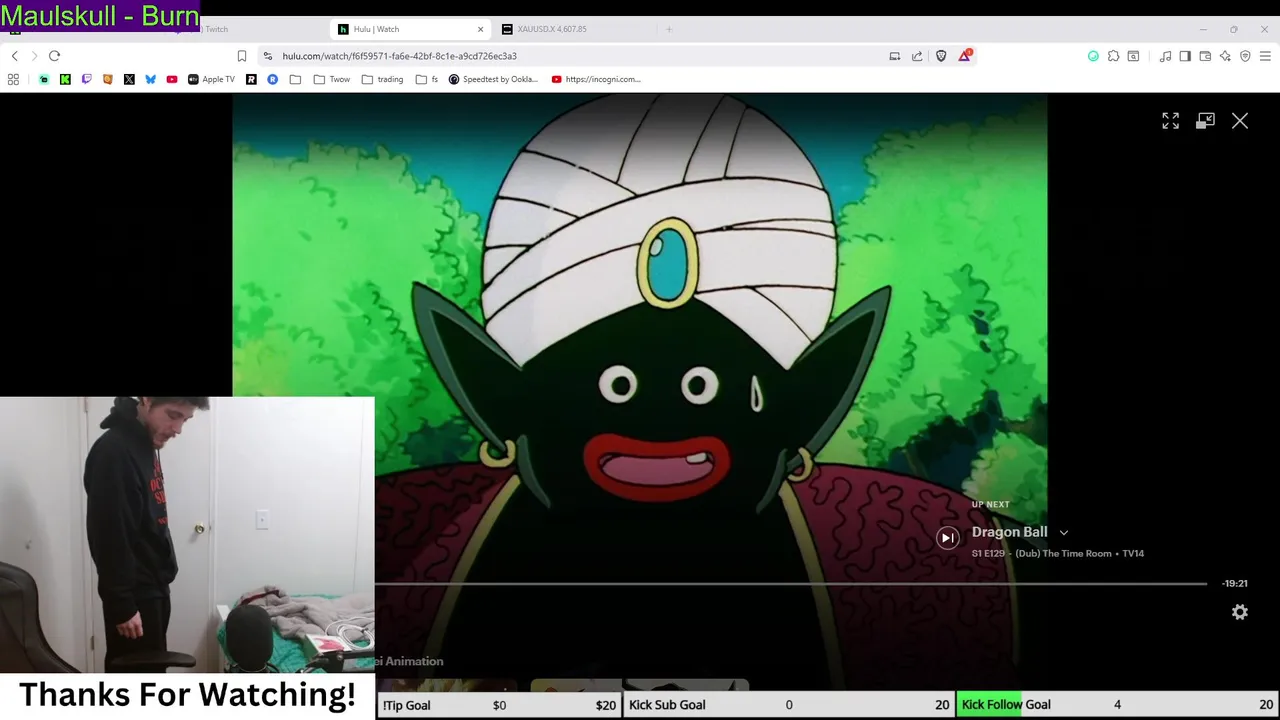Open the media playlist music note icon
Image resolution: width=1280 pixels, height=720 pixels.
1165,56
